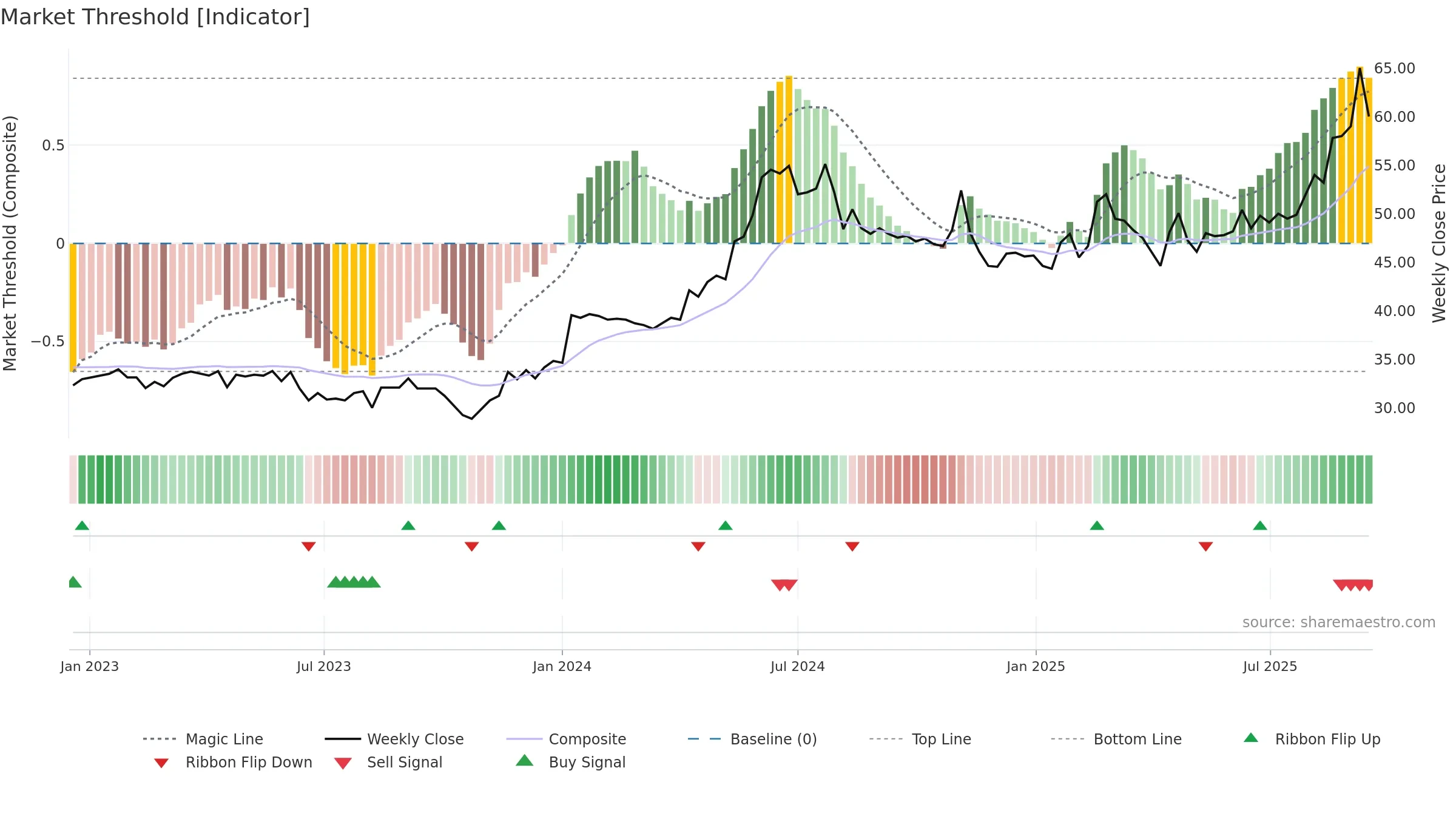Click the green triangle icon beside Buy Signal
The image size is (1456, 819).
coord(525,760)
